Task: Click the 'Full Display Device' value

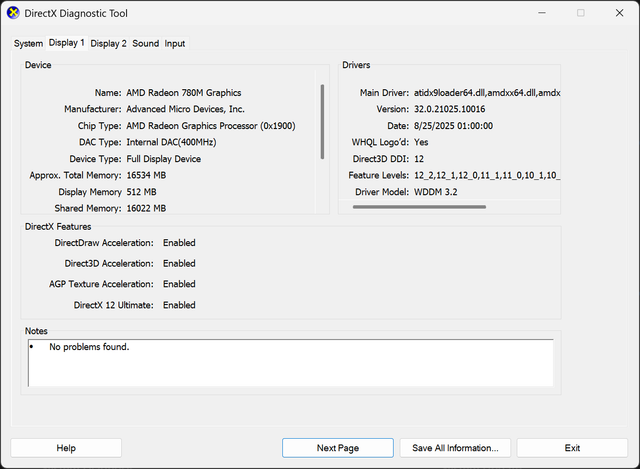Action: (x=163, y=159)
